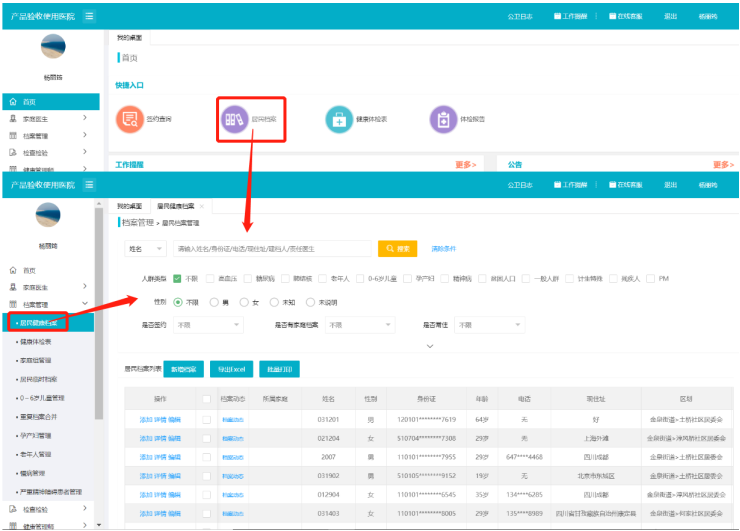The width and height of the screenshot is (740, 531).
Task: Open the purple 体检报告 shortcut icon
Action: click(x=443, y=119)
